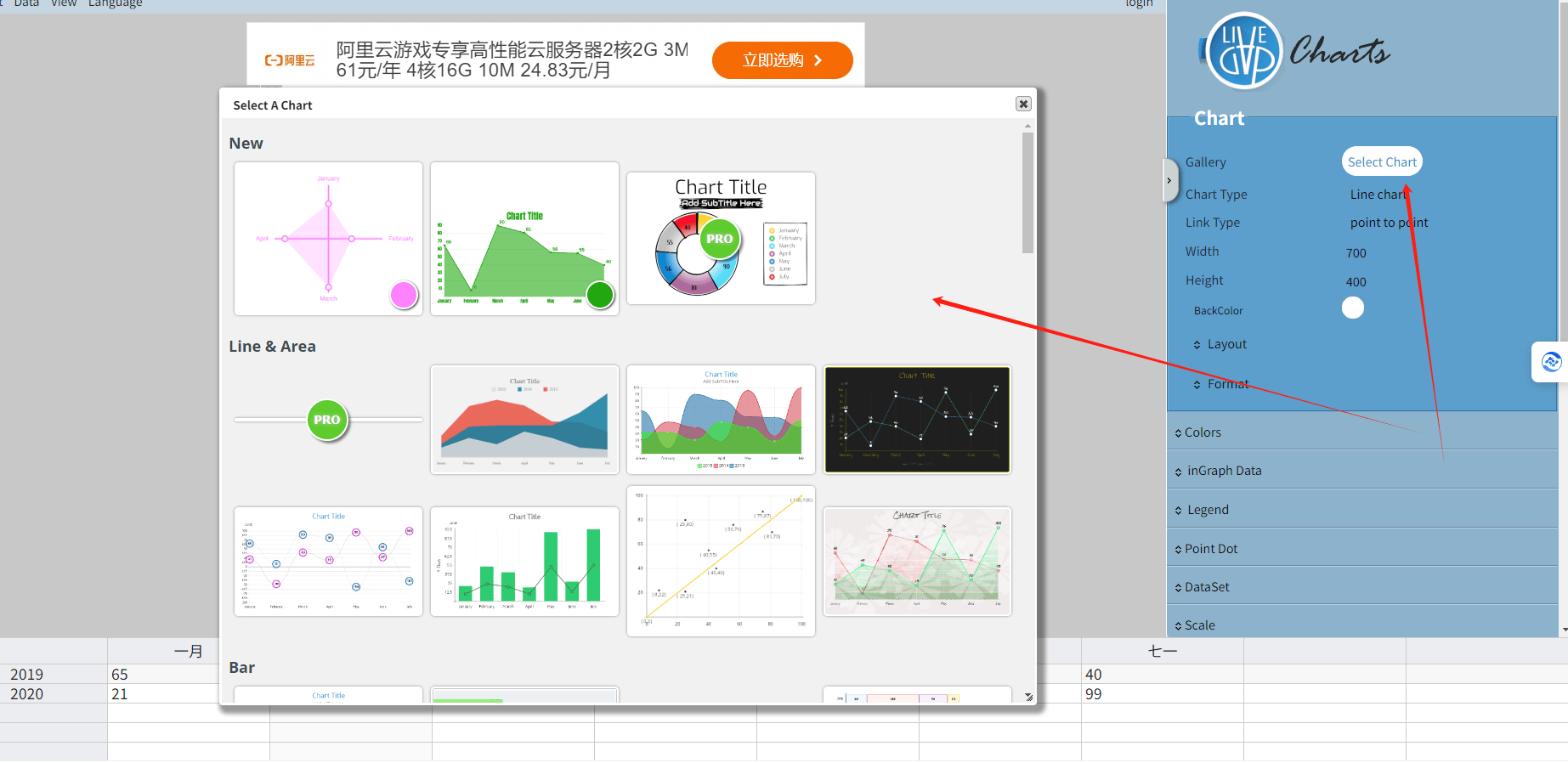This screenshot has height=763, width=1568.
Task: Select the cell with value 40
Action: pyautogui.click(x=1162, y=675)
